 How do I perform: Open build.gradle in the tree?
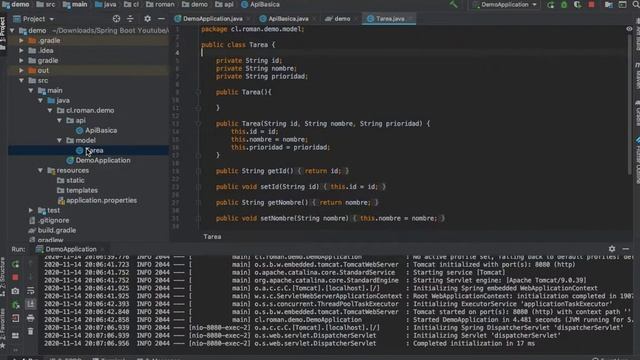(57, 231)
